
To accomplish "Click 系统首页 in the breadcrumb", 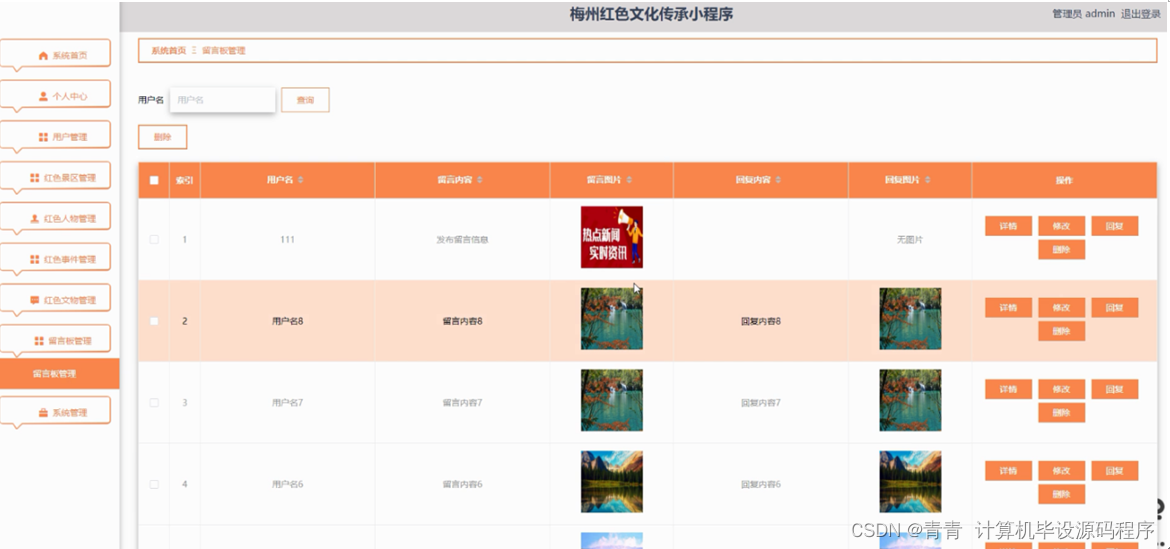I will 169,51.
